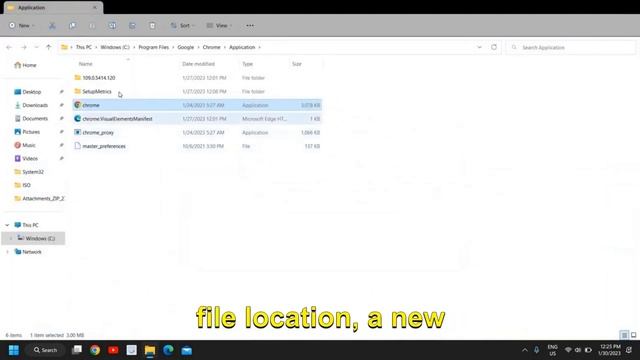The width and height of the screenshot is (640, 360).
Task: Click the Cut icon in toolbar
Action: point(52,26)
